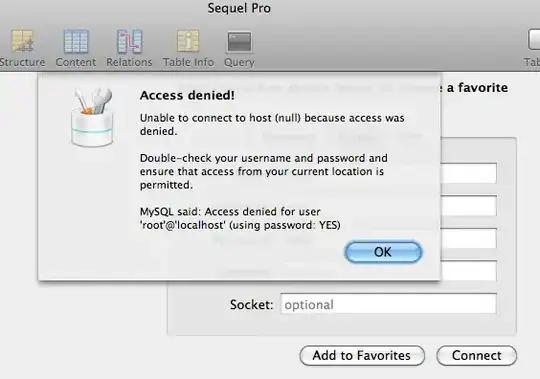
Task: Show the Table Info icon
Action: point(188,41)
